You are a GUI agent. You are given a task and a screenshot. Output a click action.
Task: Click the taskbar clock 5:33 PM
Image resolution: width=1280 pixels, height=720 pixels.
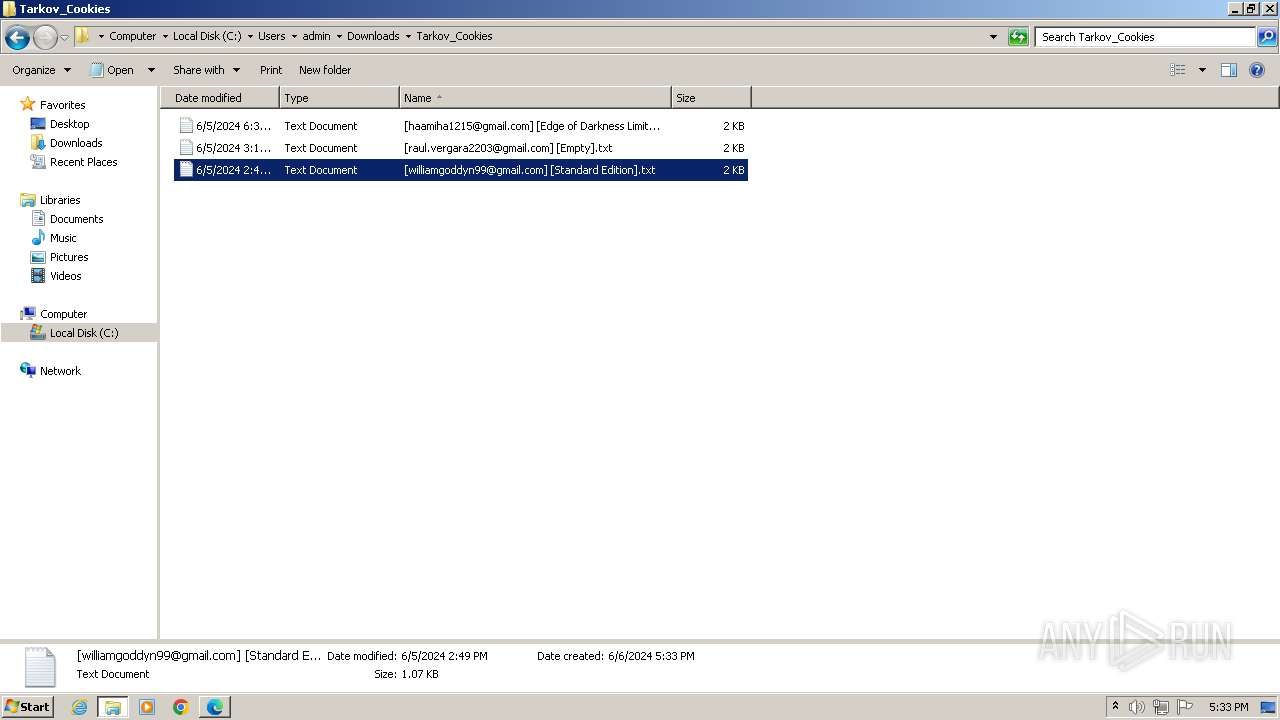click(1228, 707)
